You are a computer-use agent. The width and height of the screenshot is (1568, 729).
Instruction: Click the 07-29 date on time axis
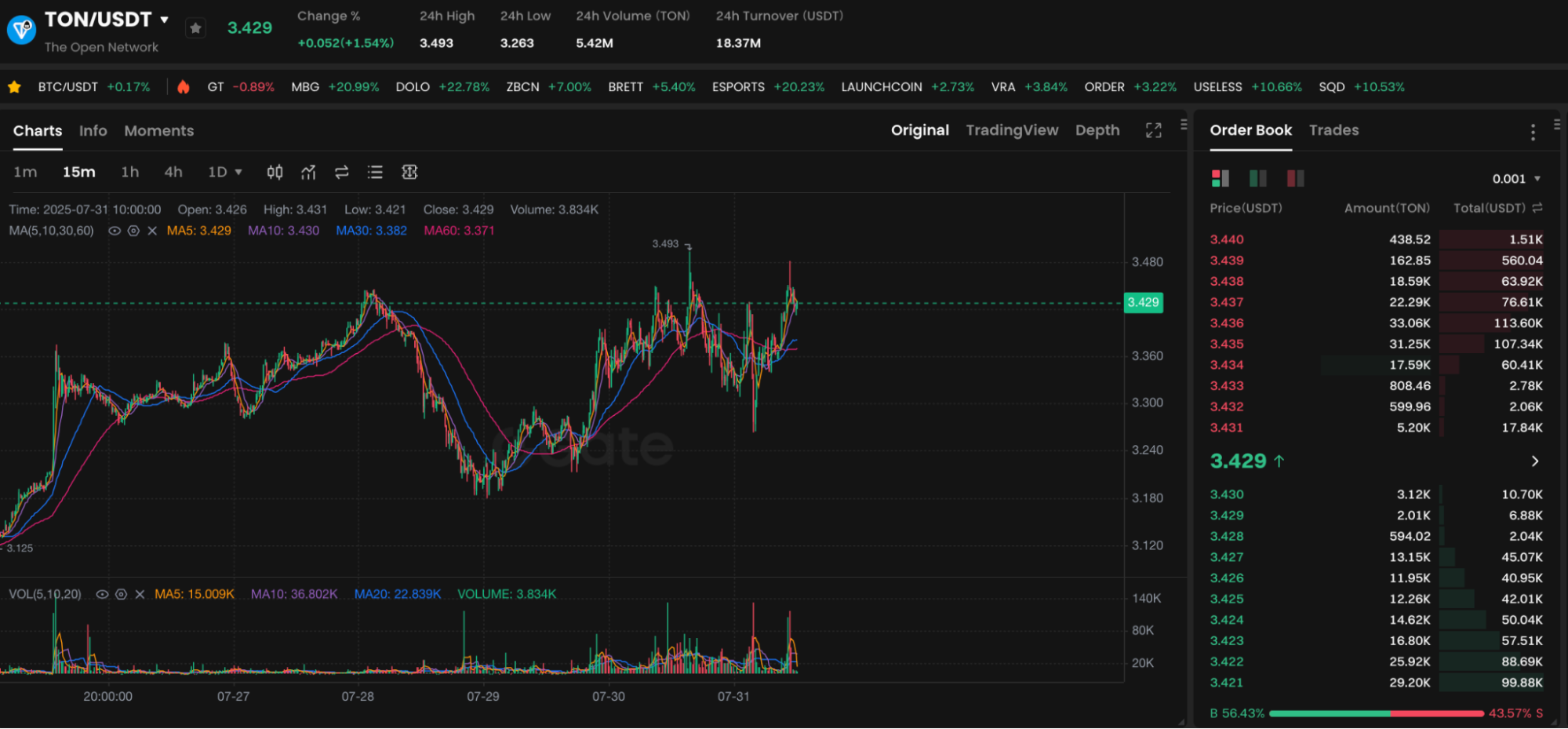(482, 696)
